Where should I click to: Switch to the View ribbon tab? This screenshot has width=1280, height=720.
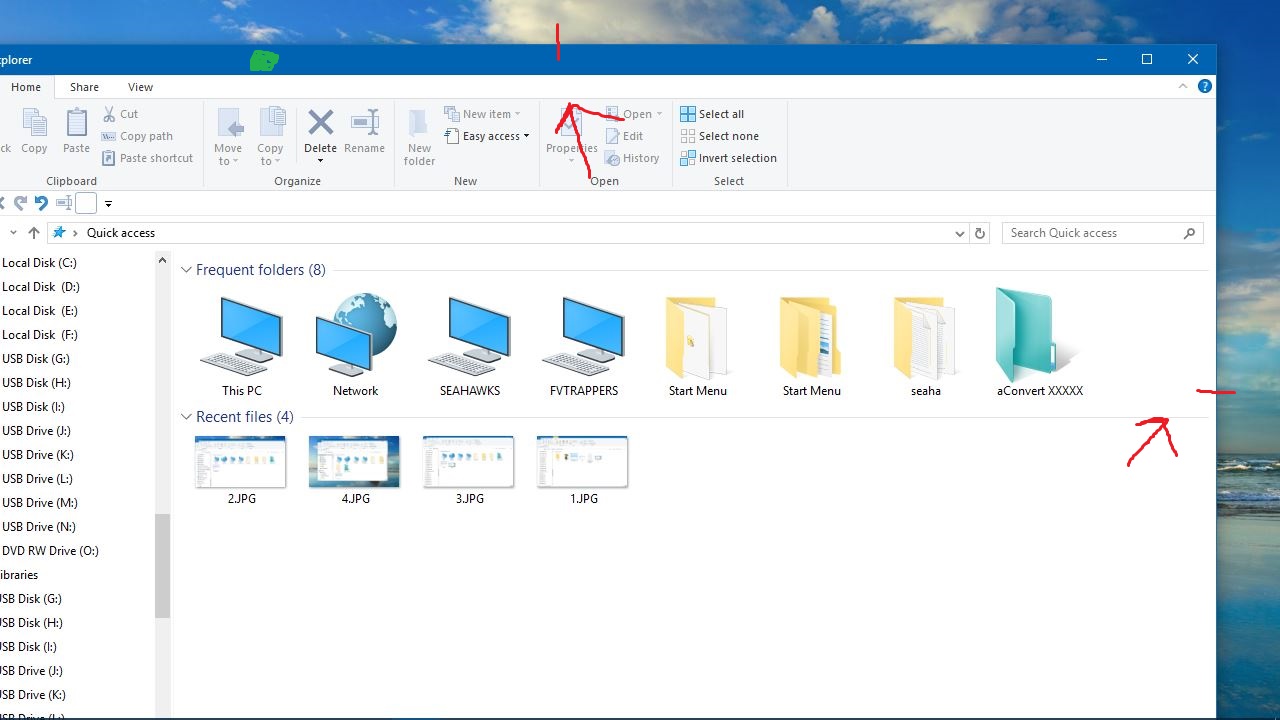pyautogui.click(x=140, y=87)
